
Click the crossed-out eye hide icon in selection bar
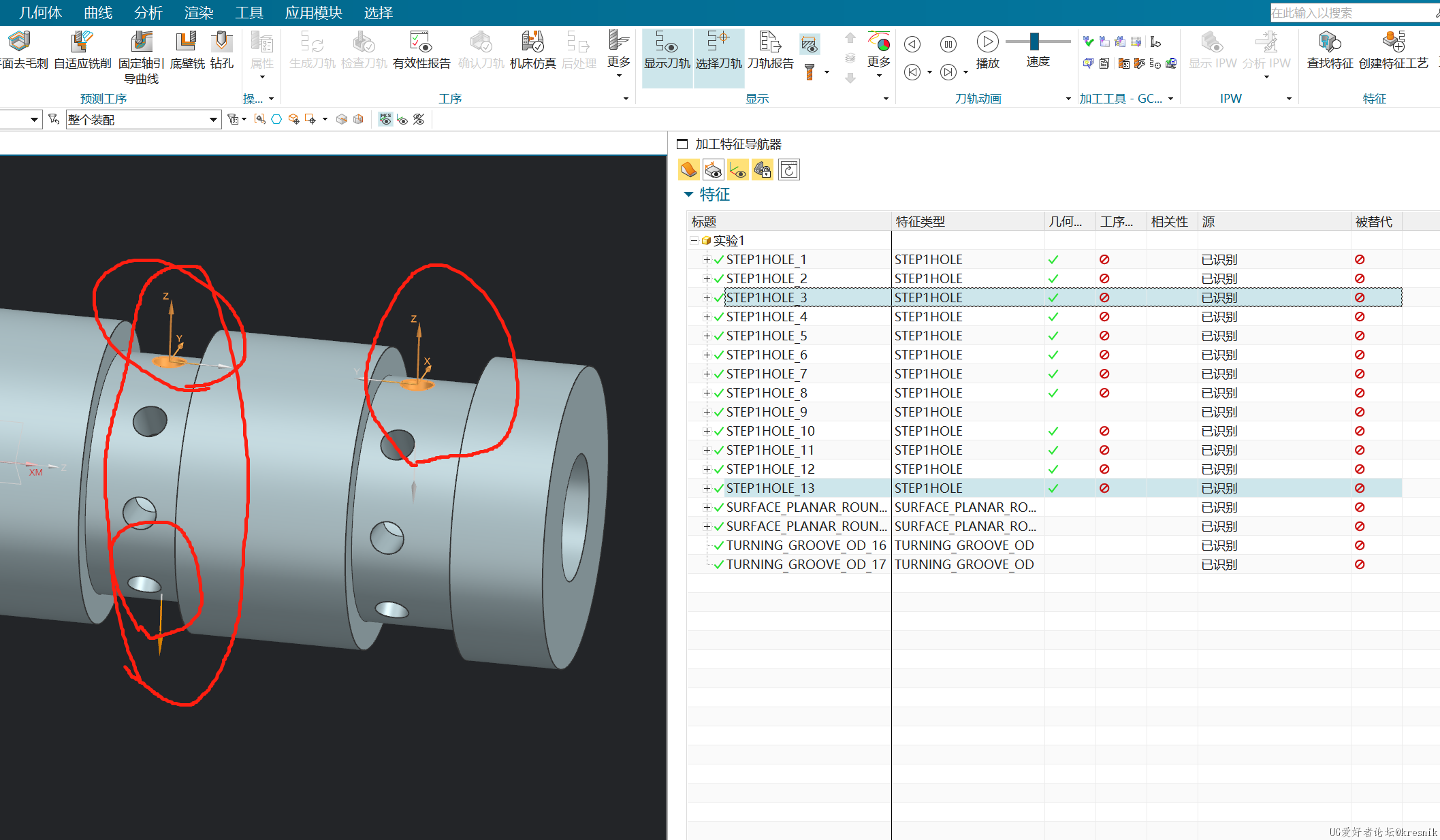pos(419,120)
